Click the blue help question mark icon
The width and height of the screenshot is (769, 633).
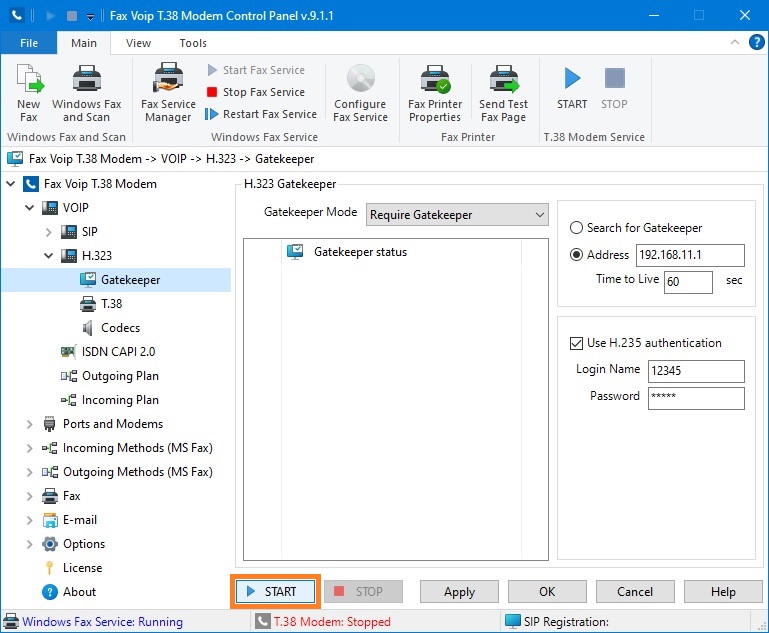[756, 43]
